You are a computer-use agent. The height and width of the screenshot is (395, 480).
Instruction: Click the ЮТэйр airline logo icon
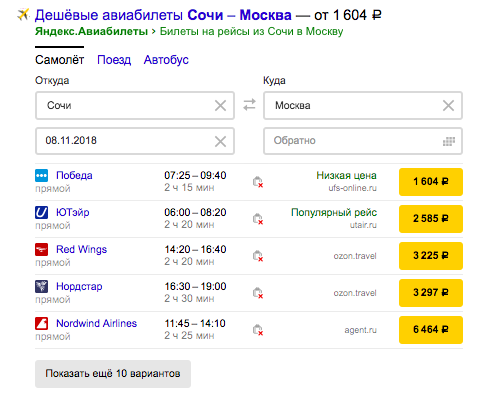41,213
